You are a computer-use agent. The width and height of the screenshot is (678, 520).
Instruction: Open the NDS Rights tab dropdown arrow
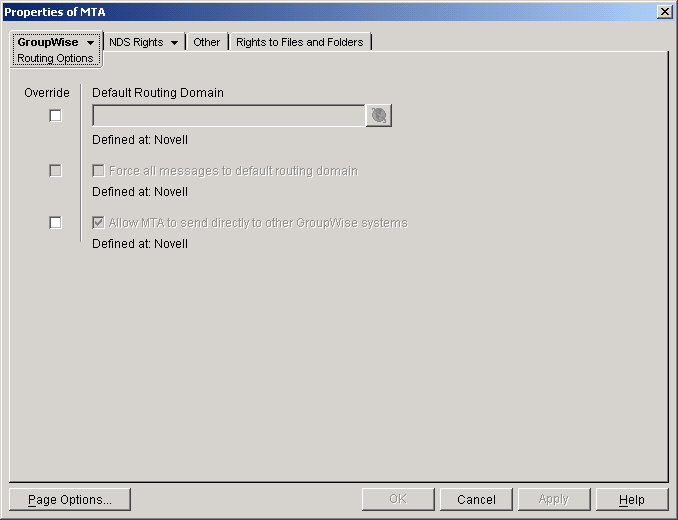[x=174, y=42]
